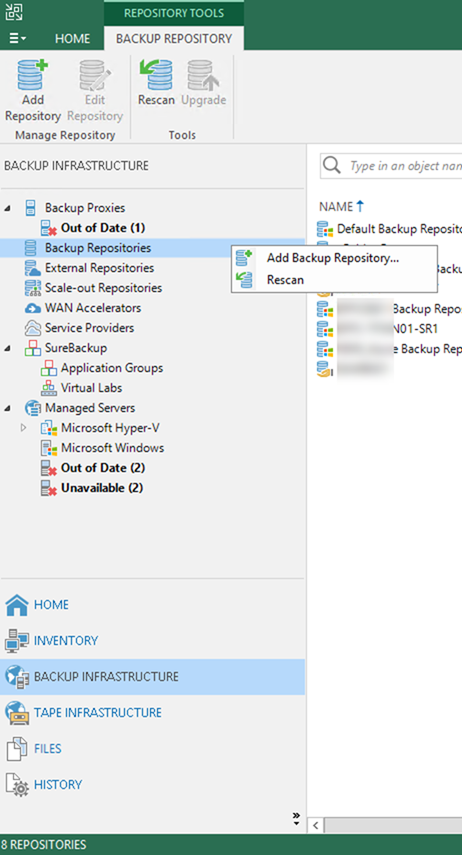Click the Tape Infrastructure icon
This screenshot has width=462, height=855.
pos(16,713)
